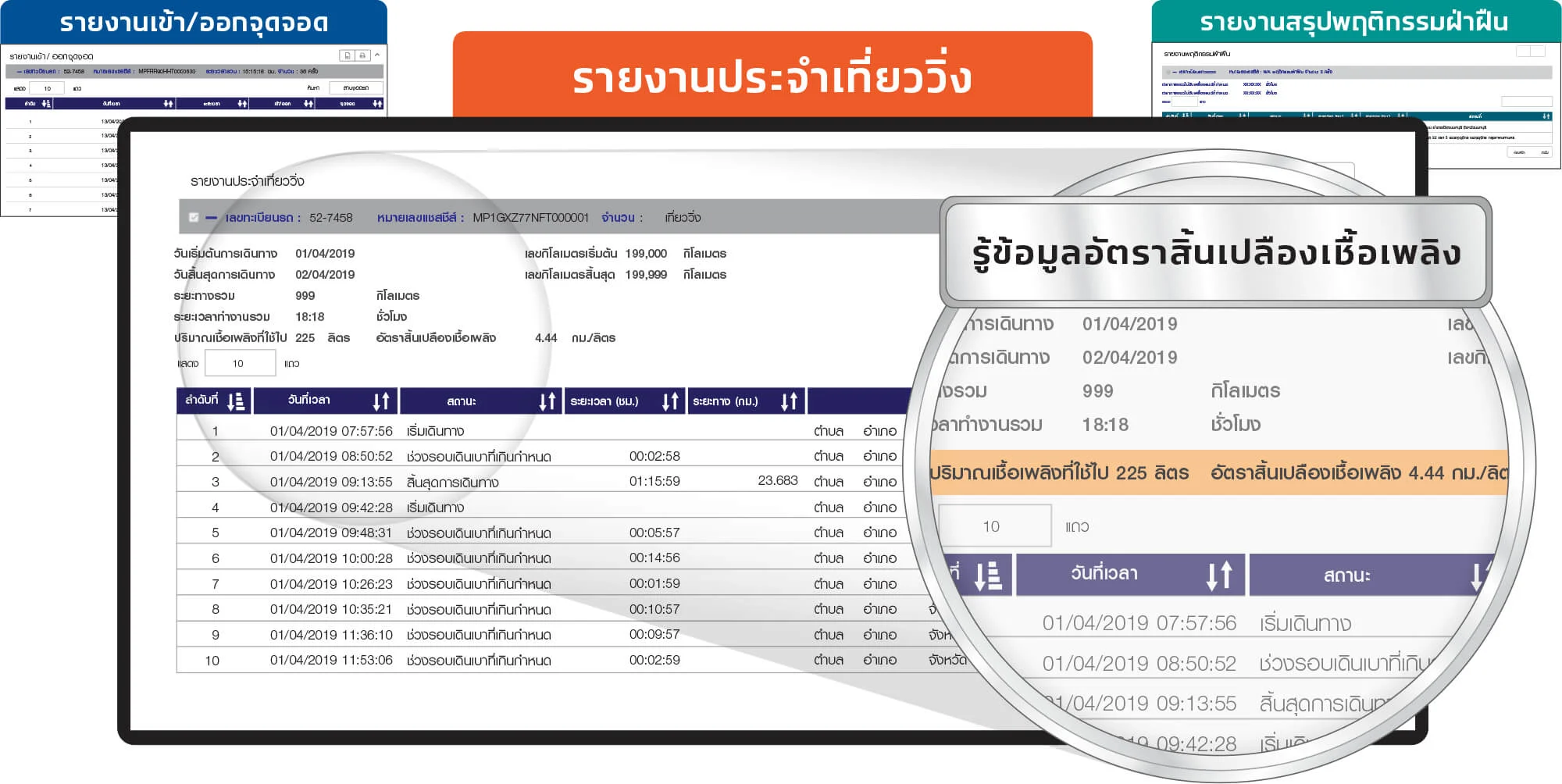1562x784 pixels.
Task: Click the minus collapse icon in the parking report header
Action: point(19,72)
